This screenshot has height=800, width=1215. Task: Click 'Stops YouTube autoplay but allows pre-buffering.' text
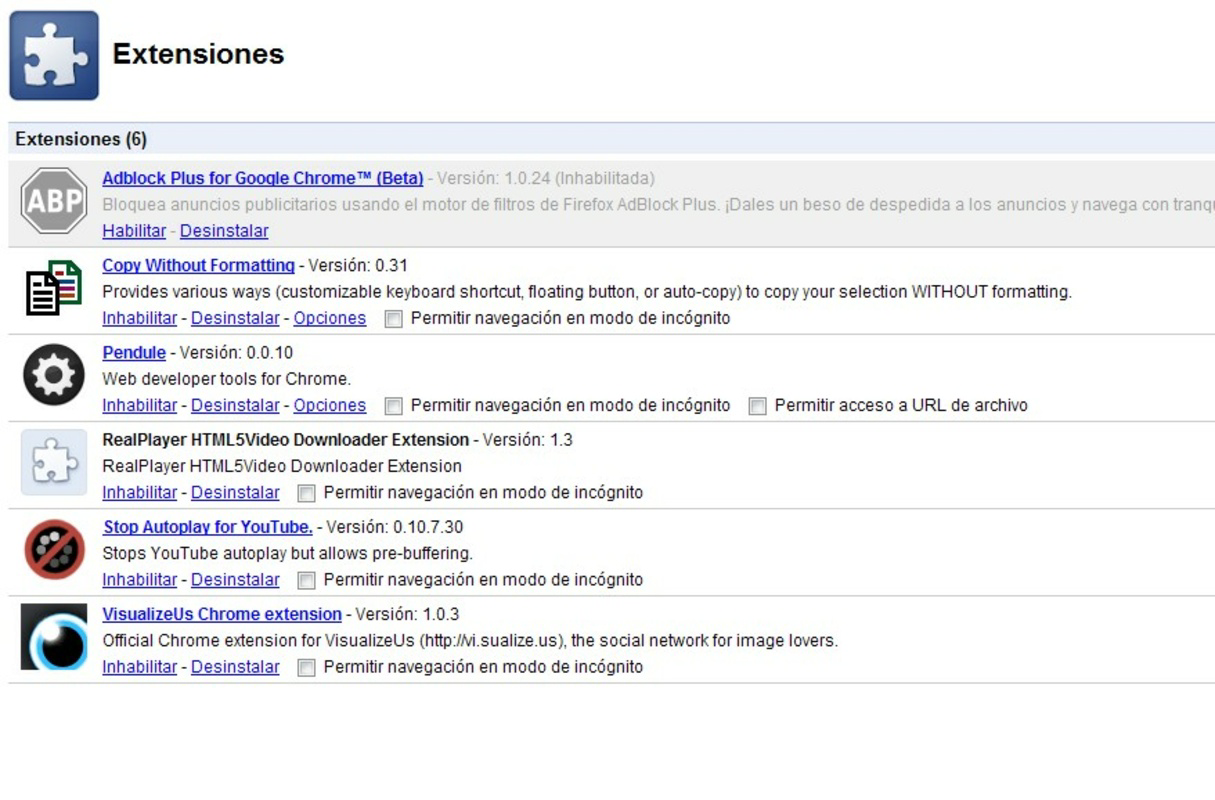pyautogui.click(x=287, y=554)
